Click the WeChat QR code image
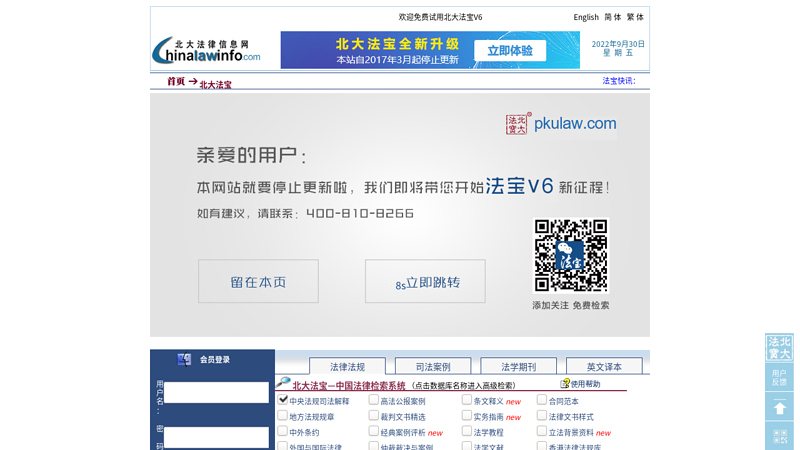The image size is (800, 450). (x=571, y=256)
